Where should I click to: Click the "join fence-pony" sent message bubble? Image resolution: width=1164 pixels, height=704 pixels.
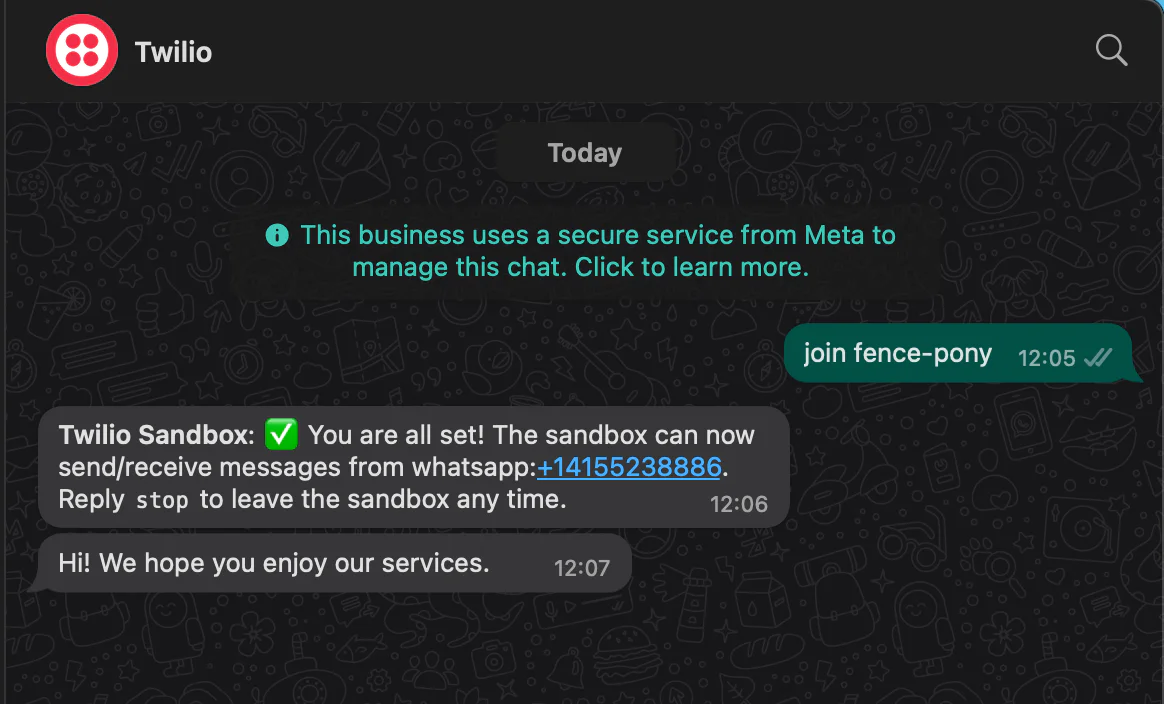coord(958,353)
